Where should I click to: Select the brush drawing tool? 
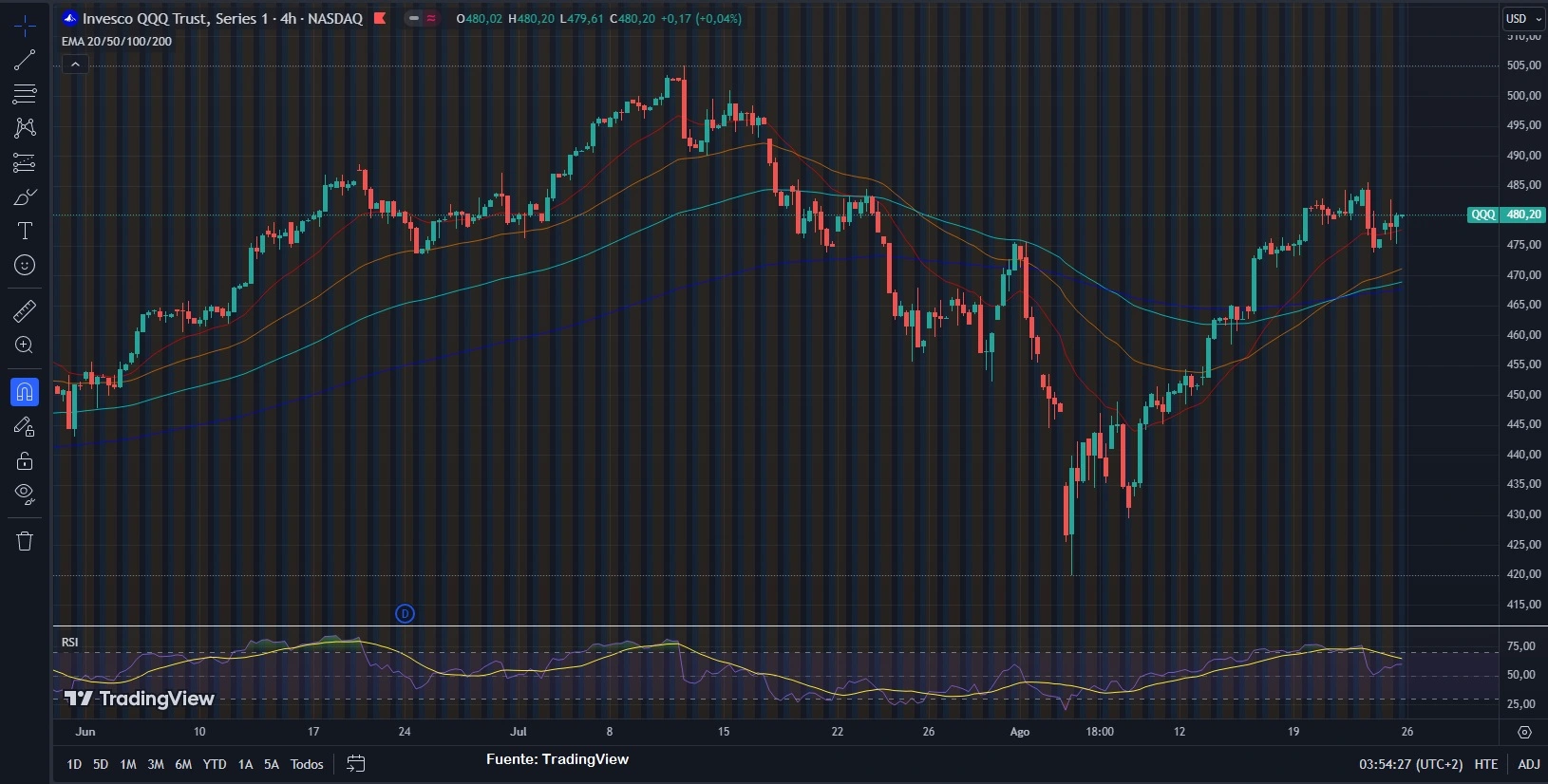click(x=25, y=197)
